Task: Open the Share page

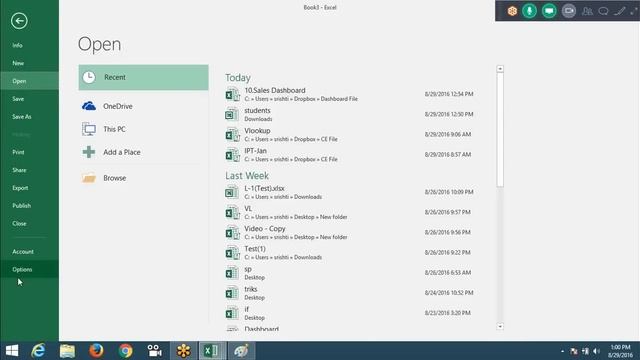Action: (19, 170)
